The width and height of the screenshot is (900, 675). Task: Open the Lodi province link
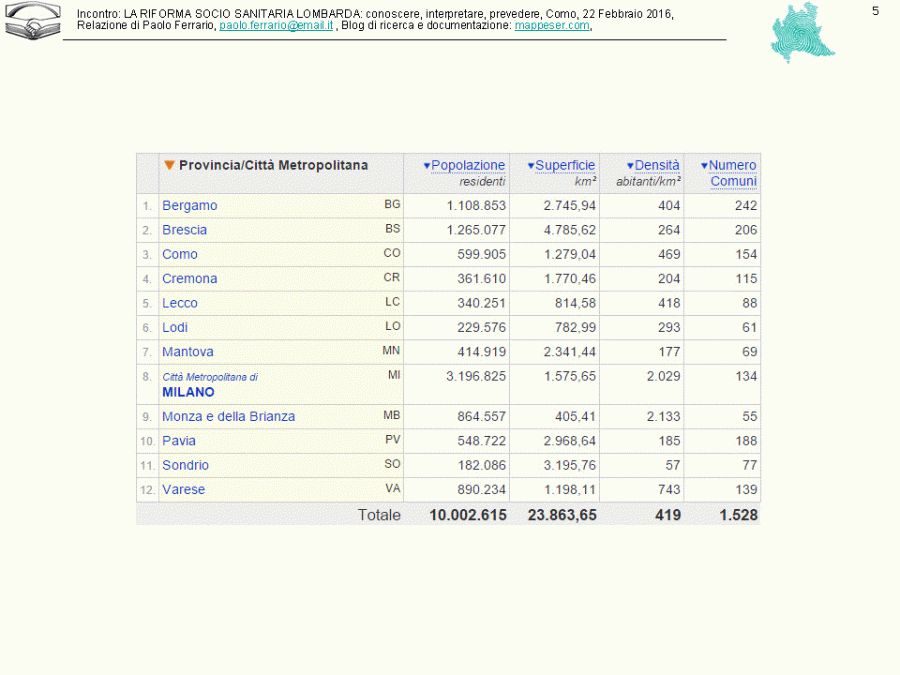[x=175, y=327]
